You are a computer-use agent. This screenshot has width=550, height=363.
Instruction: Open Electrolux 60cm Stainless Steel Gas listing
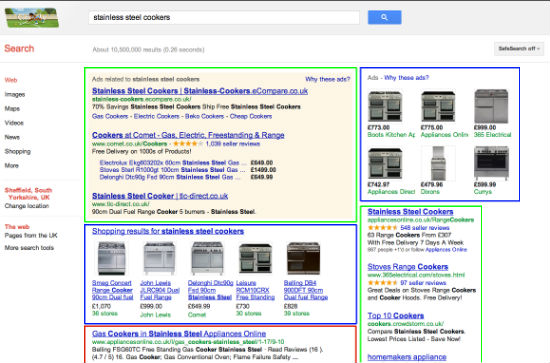click(x=172, y=163)
